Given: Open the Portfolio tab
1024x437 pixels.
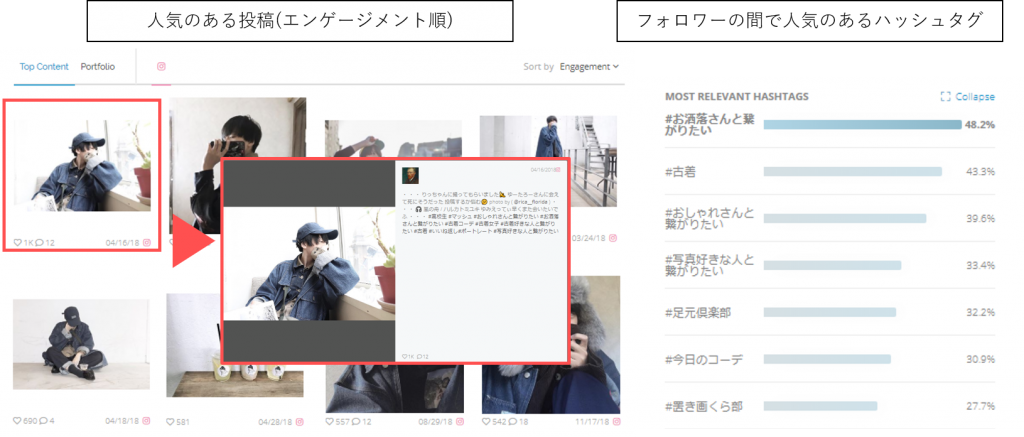Looking at the screenshot, I should click(x=98, y=67).
